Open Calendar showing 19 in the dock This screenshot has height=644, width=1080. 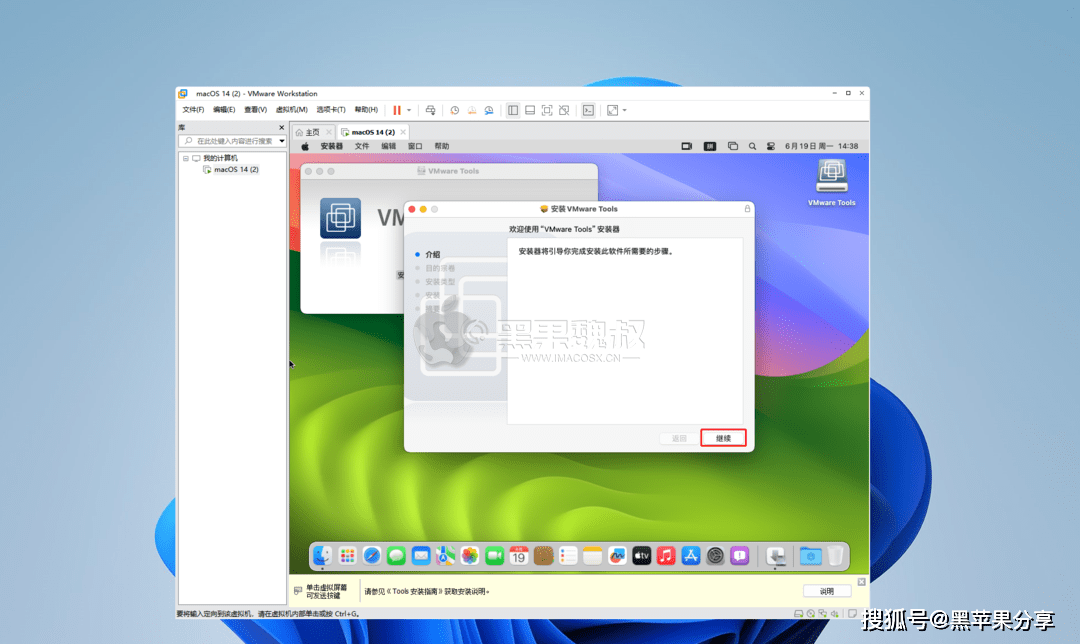[x=519, y=555]
